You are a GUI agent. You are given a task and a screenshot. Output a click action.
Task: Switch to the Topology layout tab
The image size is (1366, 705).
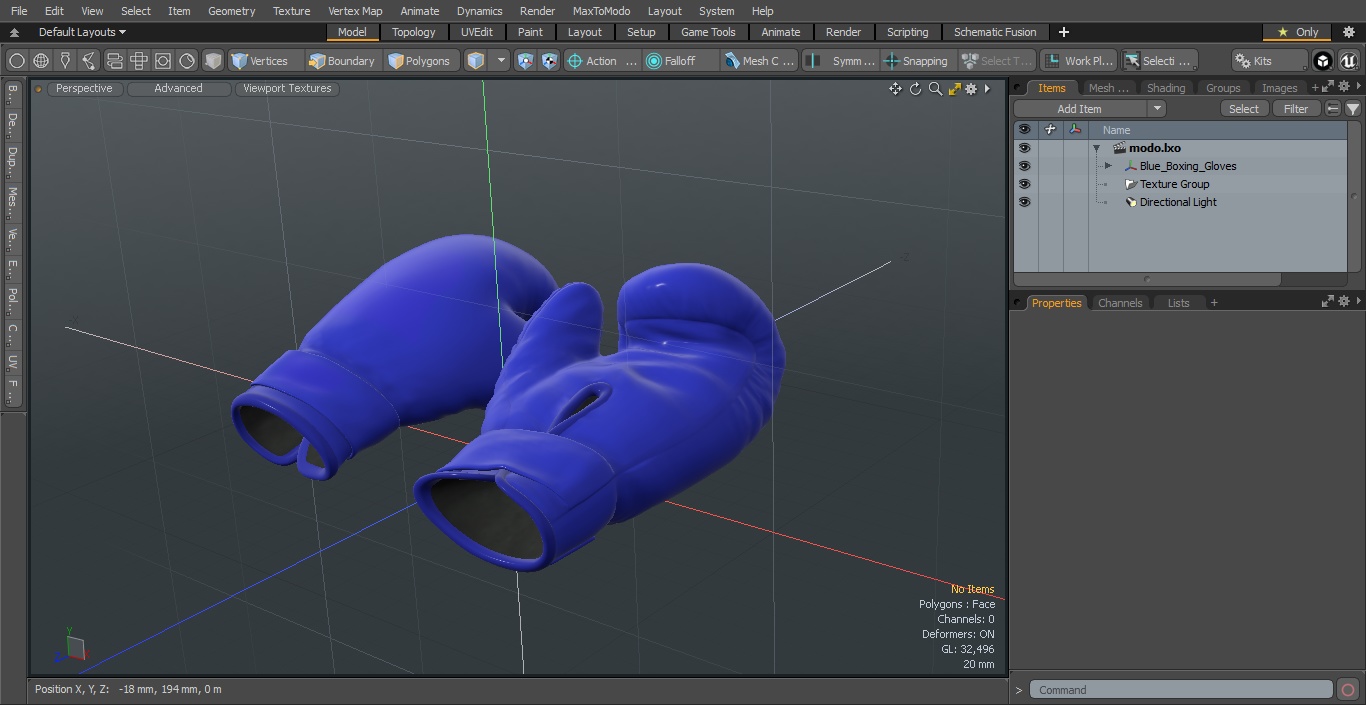413,32
